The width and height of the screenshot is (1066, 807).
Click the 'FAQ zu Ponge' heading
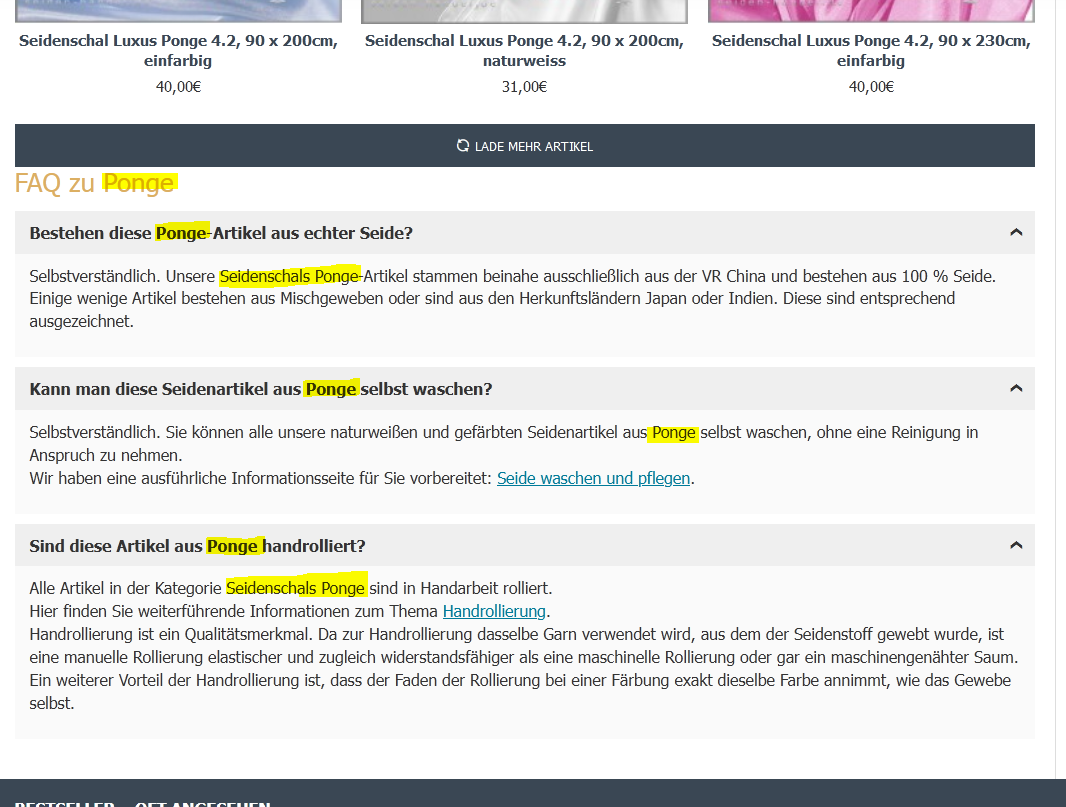(96, 183)
